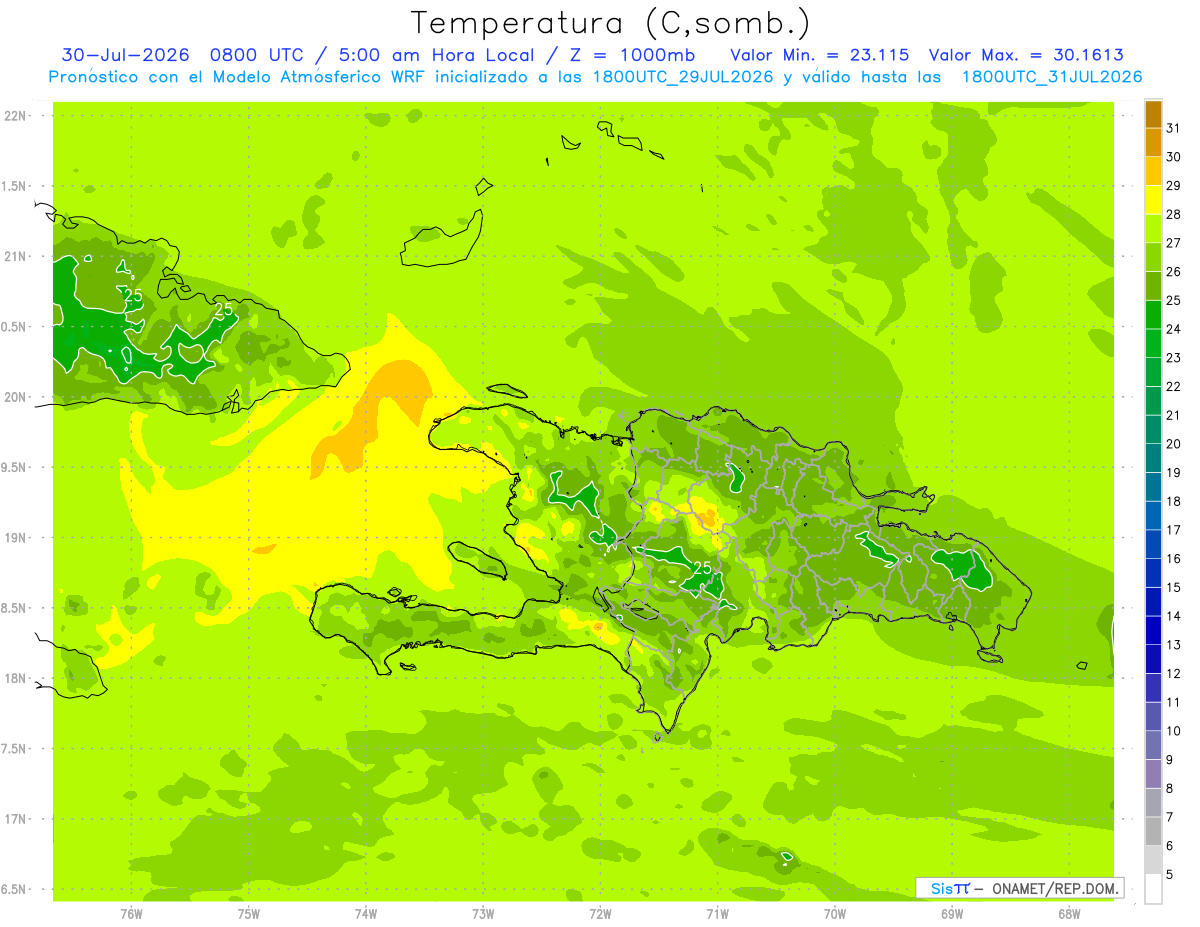The image size is (1200, 927).
Task: Click the legend value label "31"
Action: [1173, 128]
